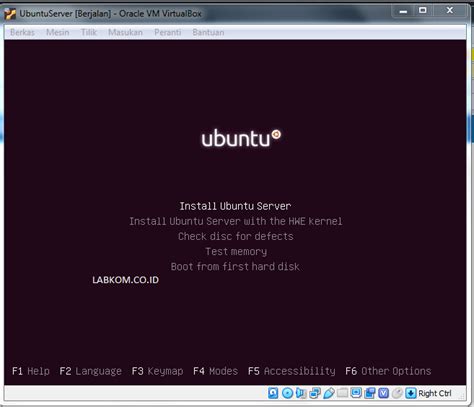Click the hard disk activity status icon
This screenshot has width=474, height=407.
point(273,393)
